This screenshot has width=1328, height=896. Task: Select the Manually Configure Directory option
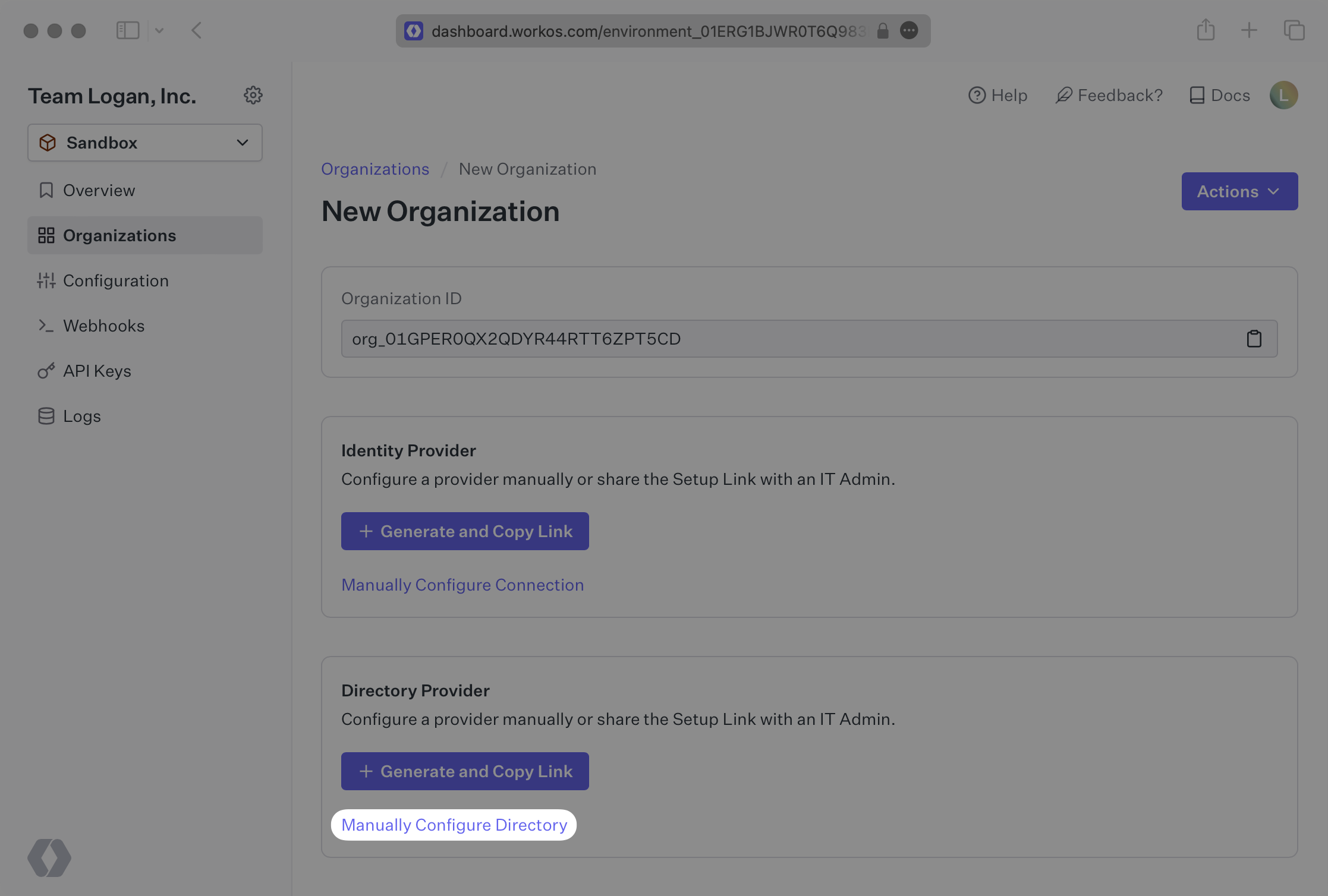click(453, 824)
